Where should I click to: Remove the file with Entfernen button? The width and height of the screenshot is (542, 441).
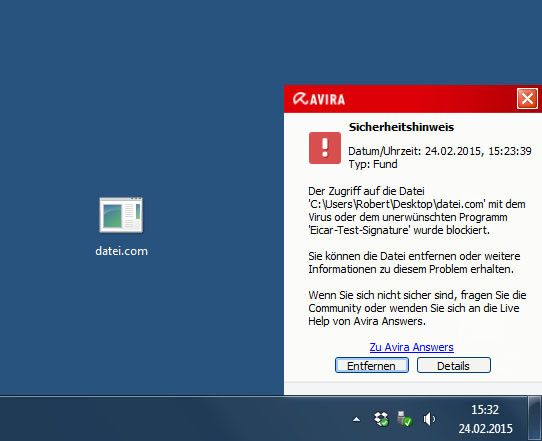tap(372, 365)
